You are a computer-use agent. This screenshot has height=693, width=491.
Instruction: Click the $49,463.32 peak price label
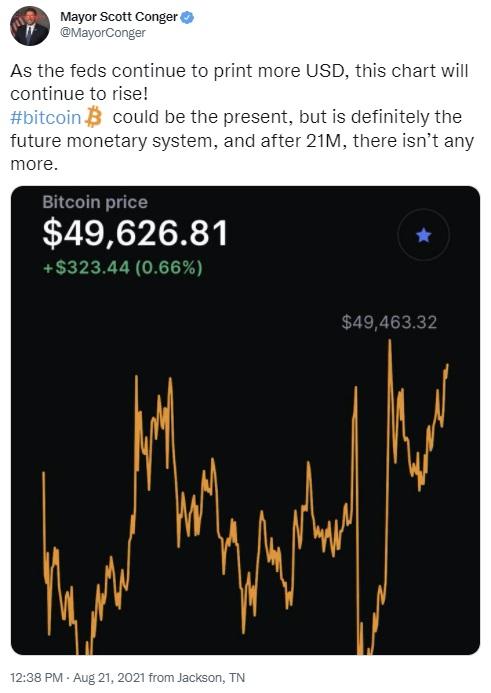(389, 322)
